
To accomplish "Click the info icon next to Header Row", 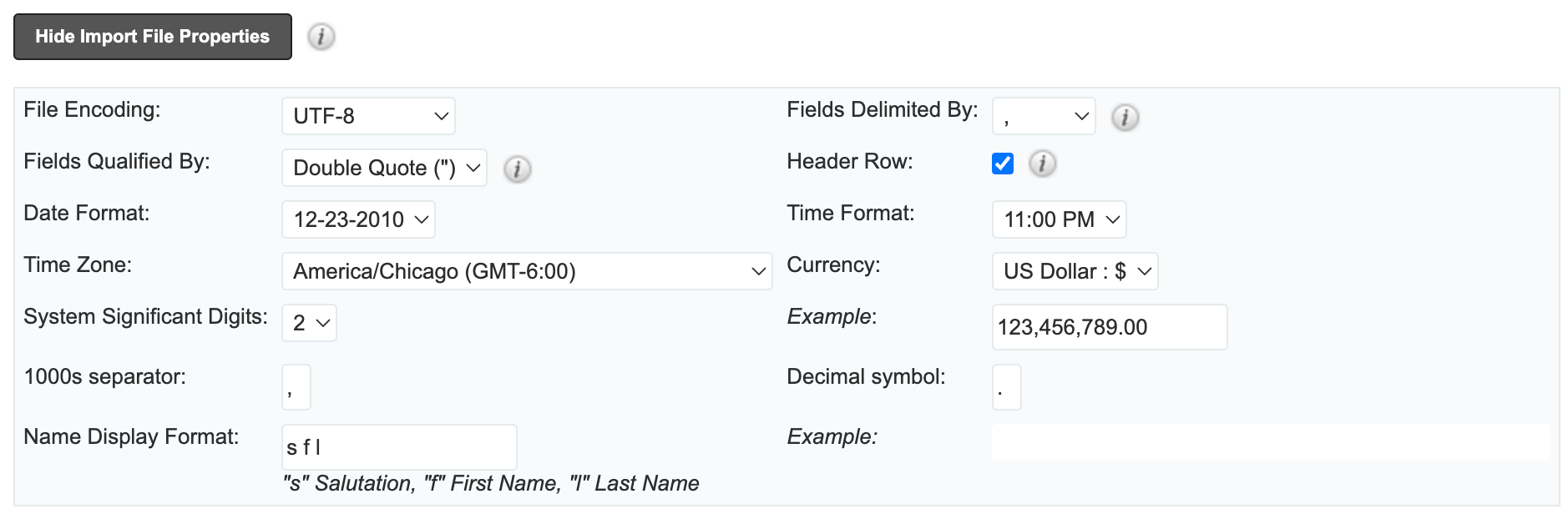I will [1042, 164].
